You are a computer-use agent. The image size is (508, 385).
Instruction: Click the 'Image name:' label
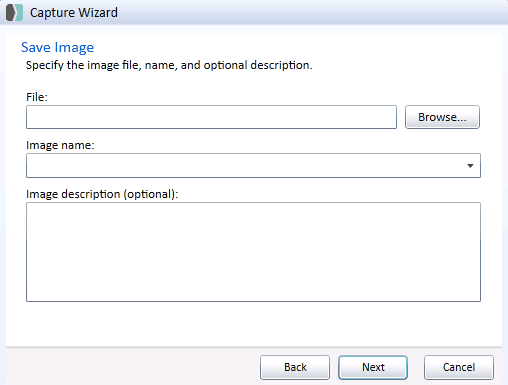tap(60, 145)
